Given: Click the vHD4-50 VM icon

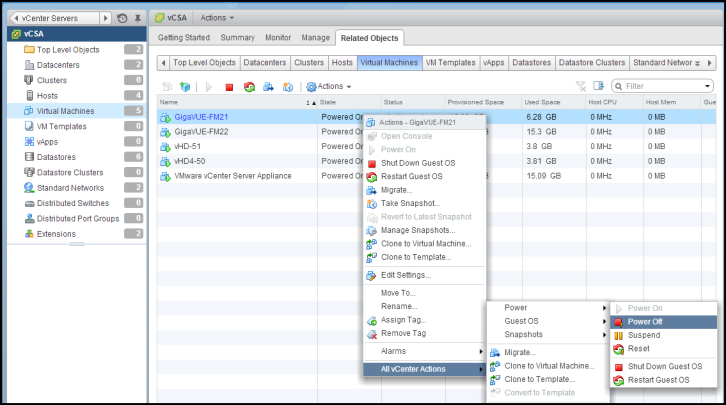Looking at the screenshot, I should click(165, 162).
